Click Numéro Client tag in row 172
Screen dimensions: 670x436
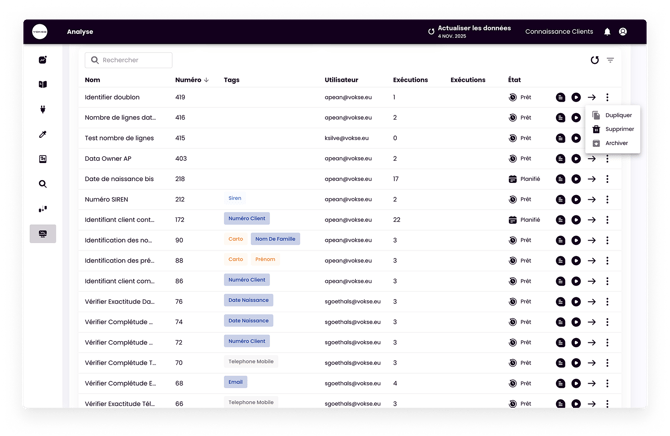(x=247, y=218)
